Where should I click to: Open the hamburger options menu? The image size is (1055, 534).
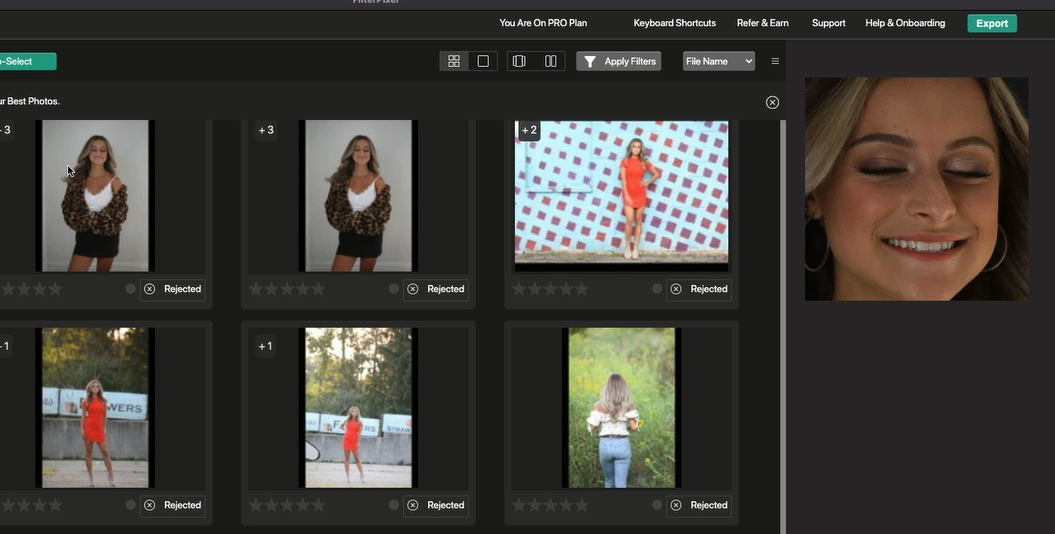point(775,61)
